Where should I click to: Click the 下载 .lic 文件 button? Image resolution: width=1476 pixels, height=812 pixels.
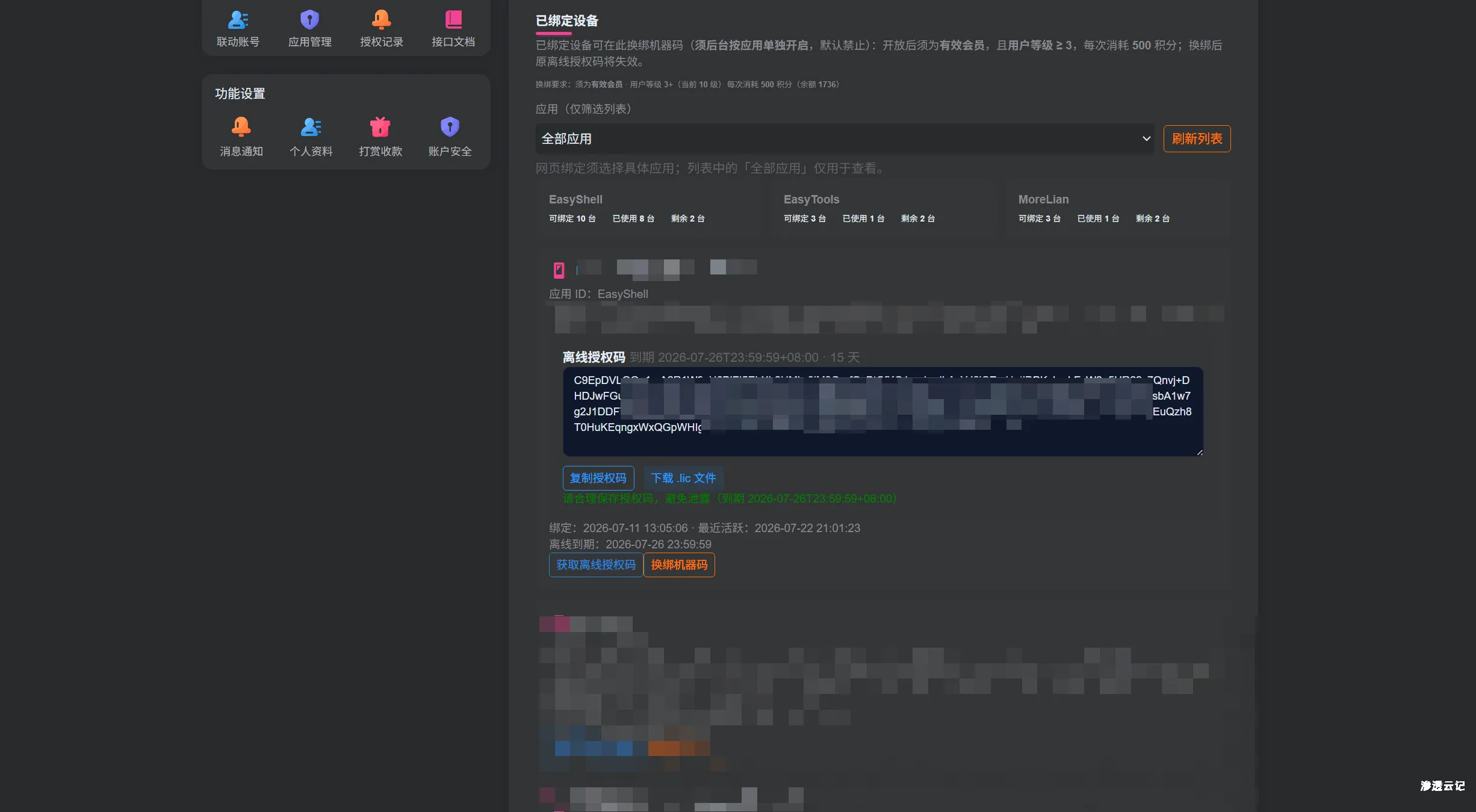click(683, 478)
